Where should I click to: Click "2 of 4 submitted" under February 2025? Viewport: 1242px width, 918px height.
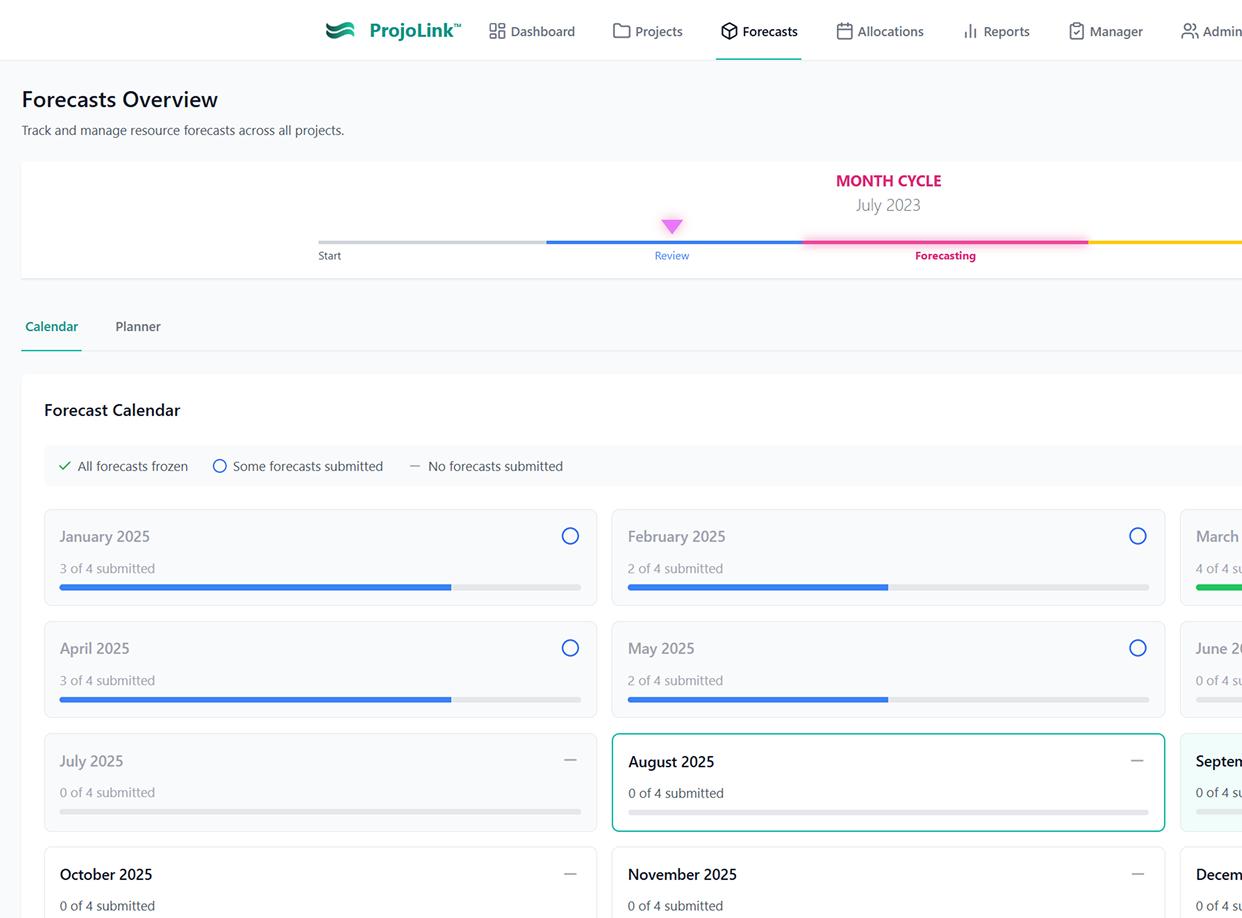click(x=675, y=568)
